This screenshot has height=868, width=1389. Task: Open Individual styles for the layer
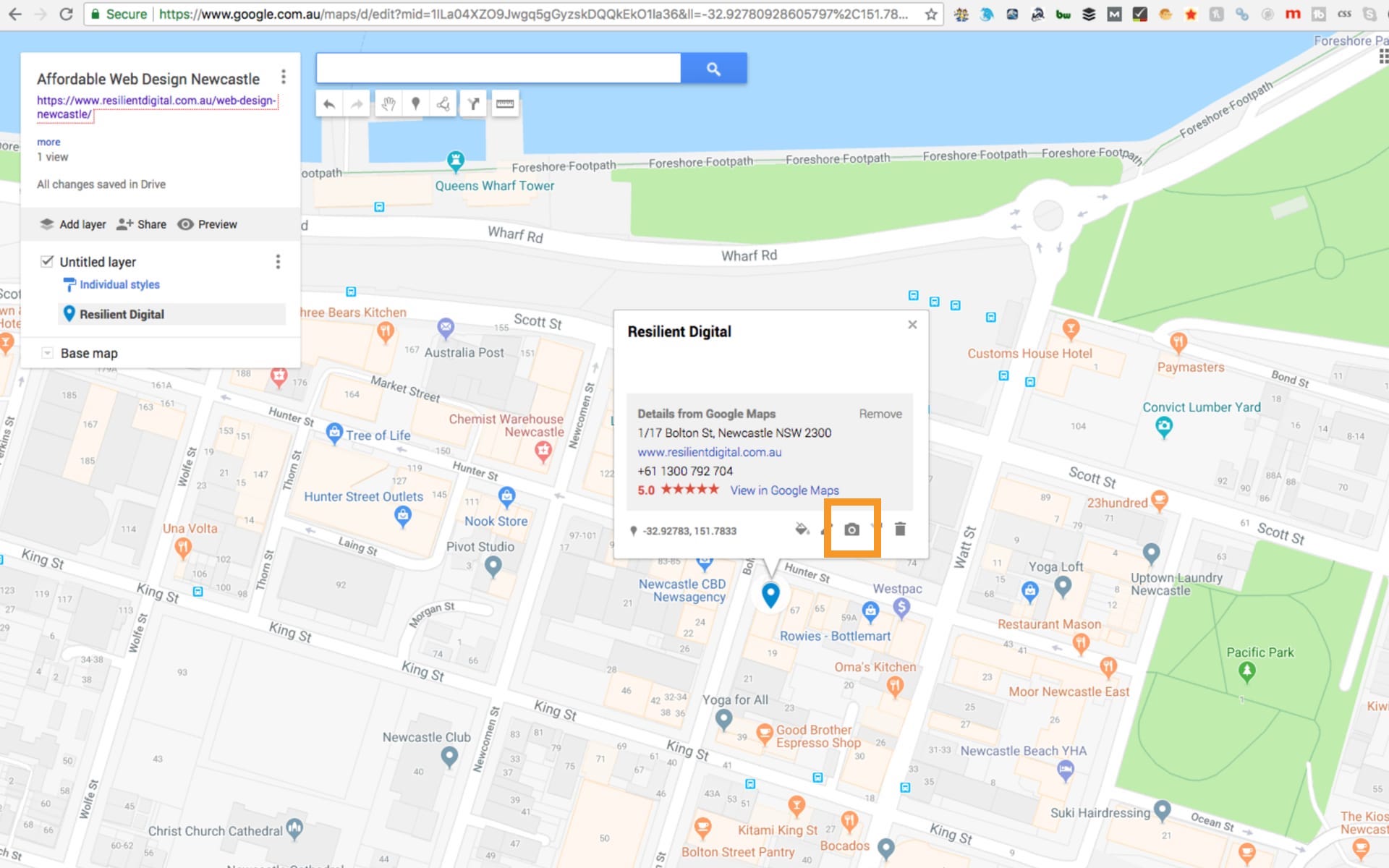click(119, 284)
